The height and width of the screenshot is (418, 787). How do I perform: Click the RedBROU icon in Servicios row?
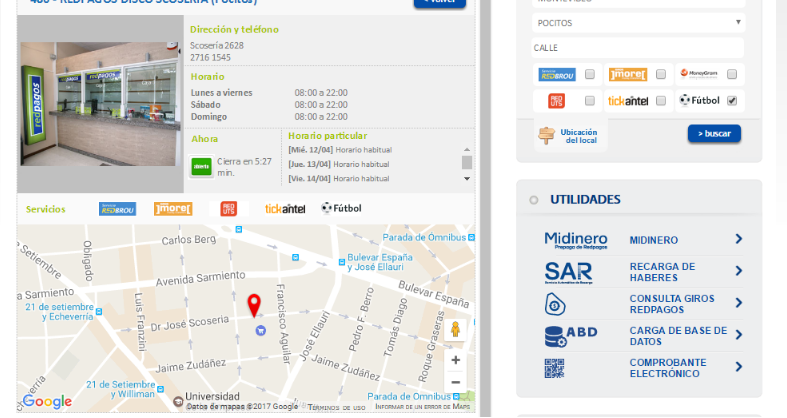[117, 209]
